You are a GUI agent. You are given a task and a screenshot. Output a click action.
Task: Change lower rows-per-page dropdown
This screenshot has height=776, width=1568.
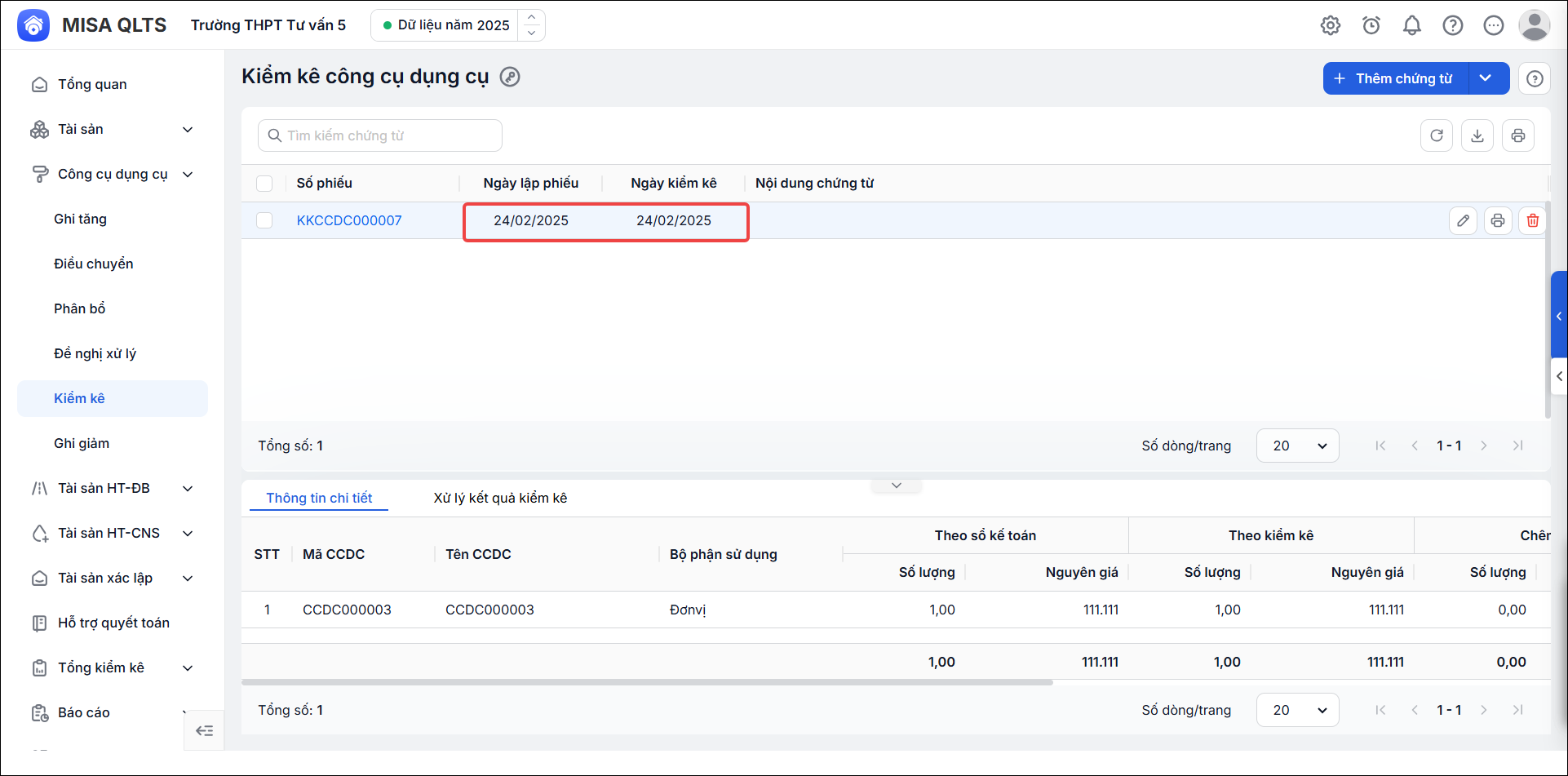[x=1298, y=710]
